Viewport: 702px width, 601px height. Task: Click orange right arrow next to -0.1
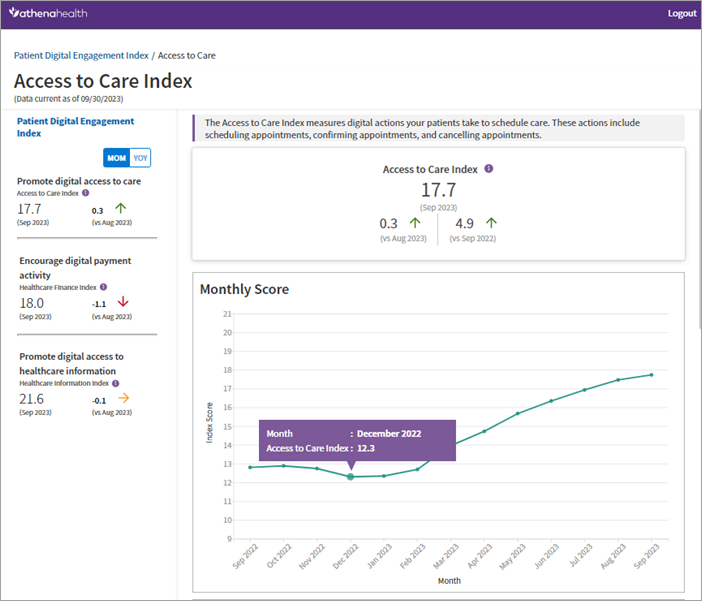(x=124, y=398)
